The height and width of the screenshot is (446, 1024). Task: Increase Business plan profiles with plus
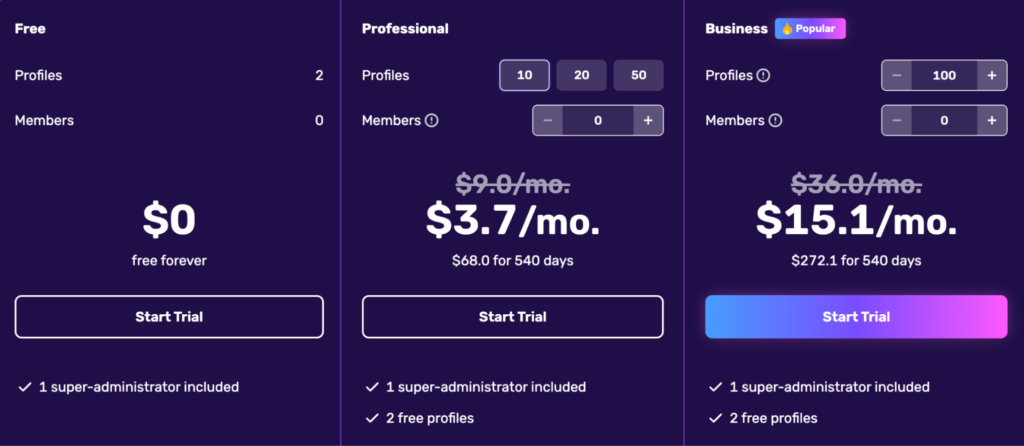pos(991,76)
